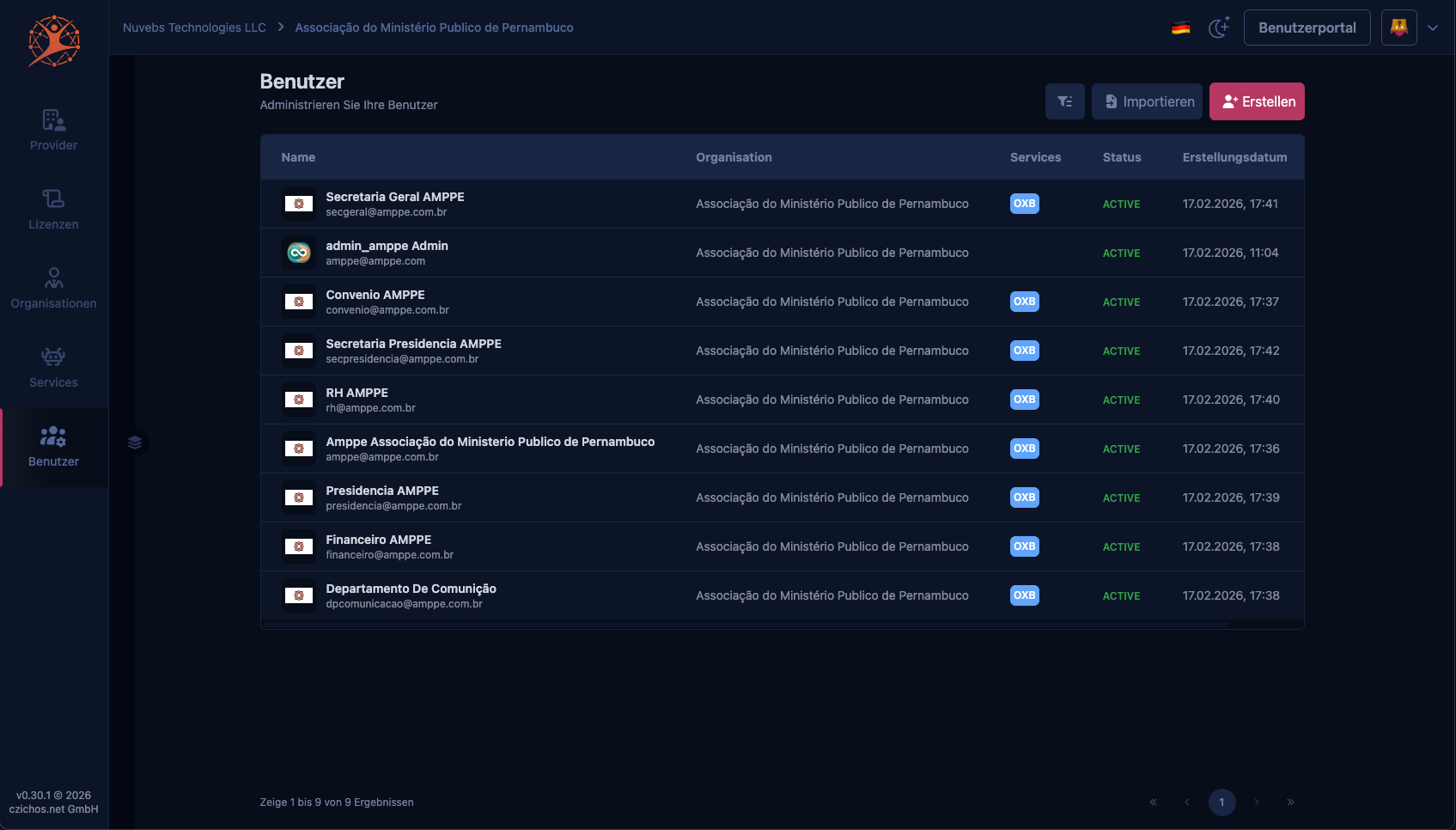Go to previous page of results

point(1187,803)
